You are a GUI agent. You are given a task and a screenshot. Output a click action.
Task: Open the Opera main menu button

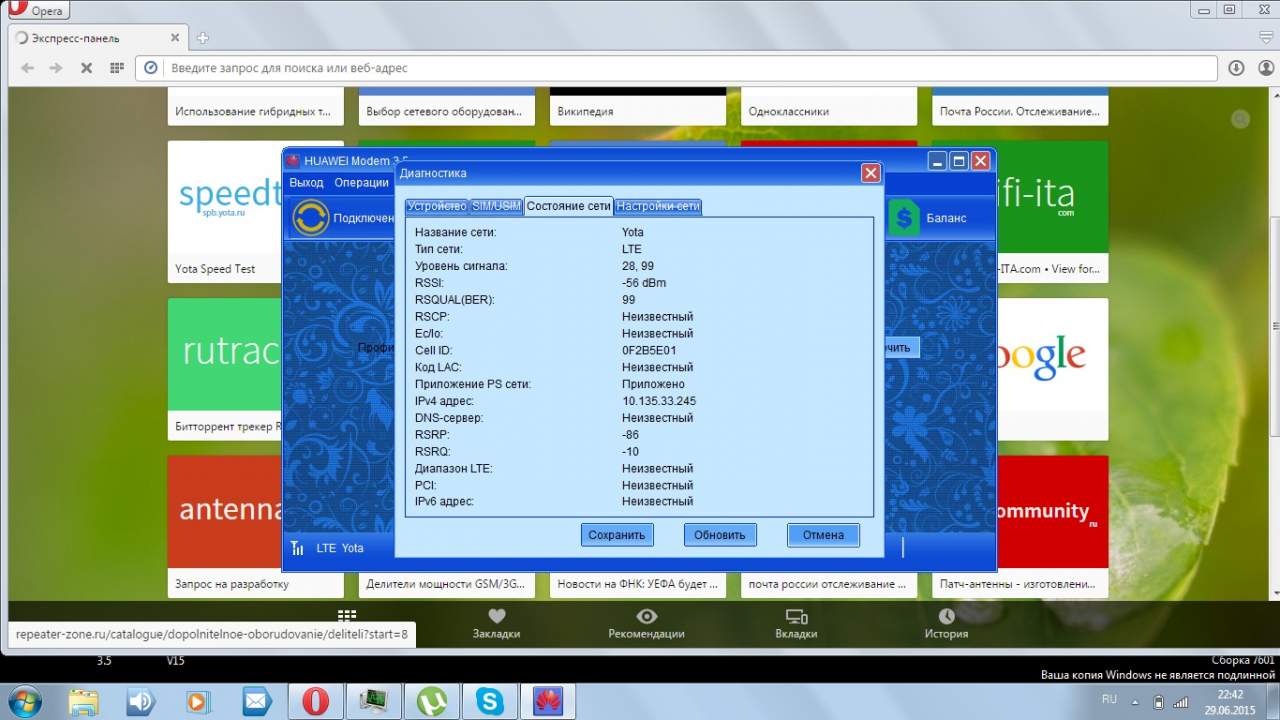(36, 10)
